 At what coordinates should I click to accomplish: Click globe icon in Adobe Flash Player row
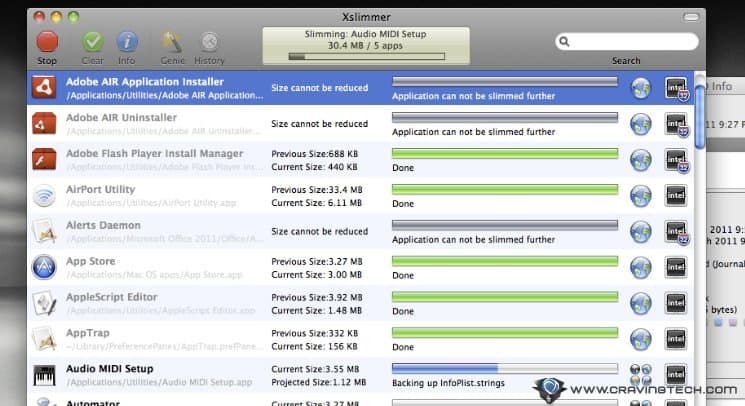tap(640, 160)
